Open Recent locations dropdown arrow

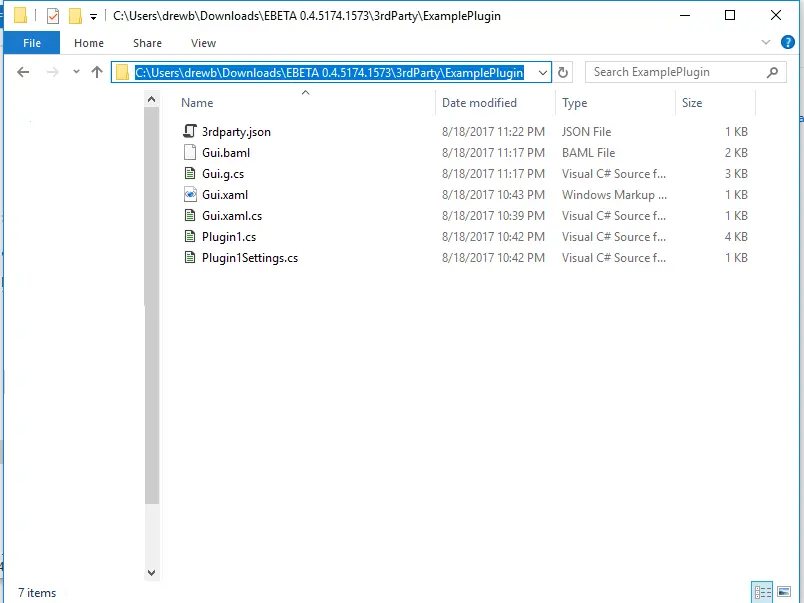pos(76,72)
